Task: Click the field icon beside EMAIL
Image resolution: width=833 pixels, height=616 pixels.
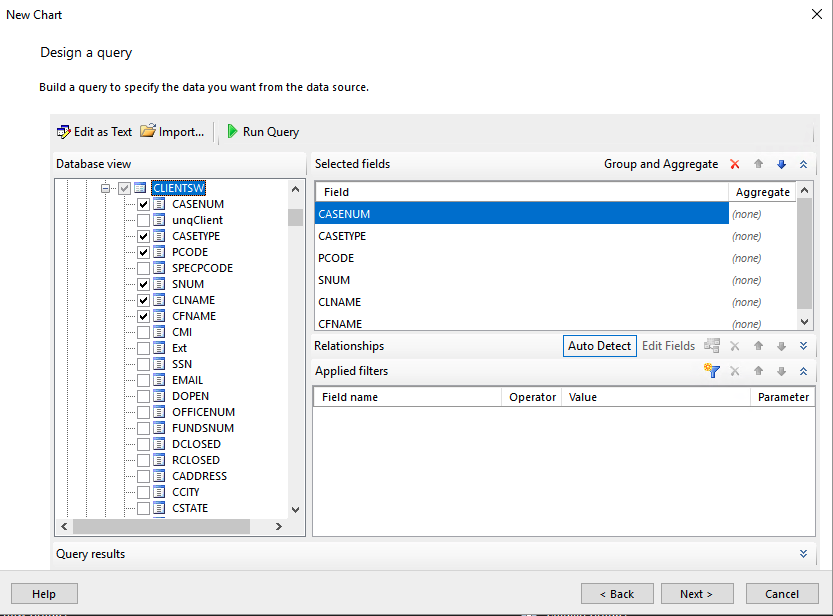Action: tap(159, 380)
